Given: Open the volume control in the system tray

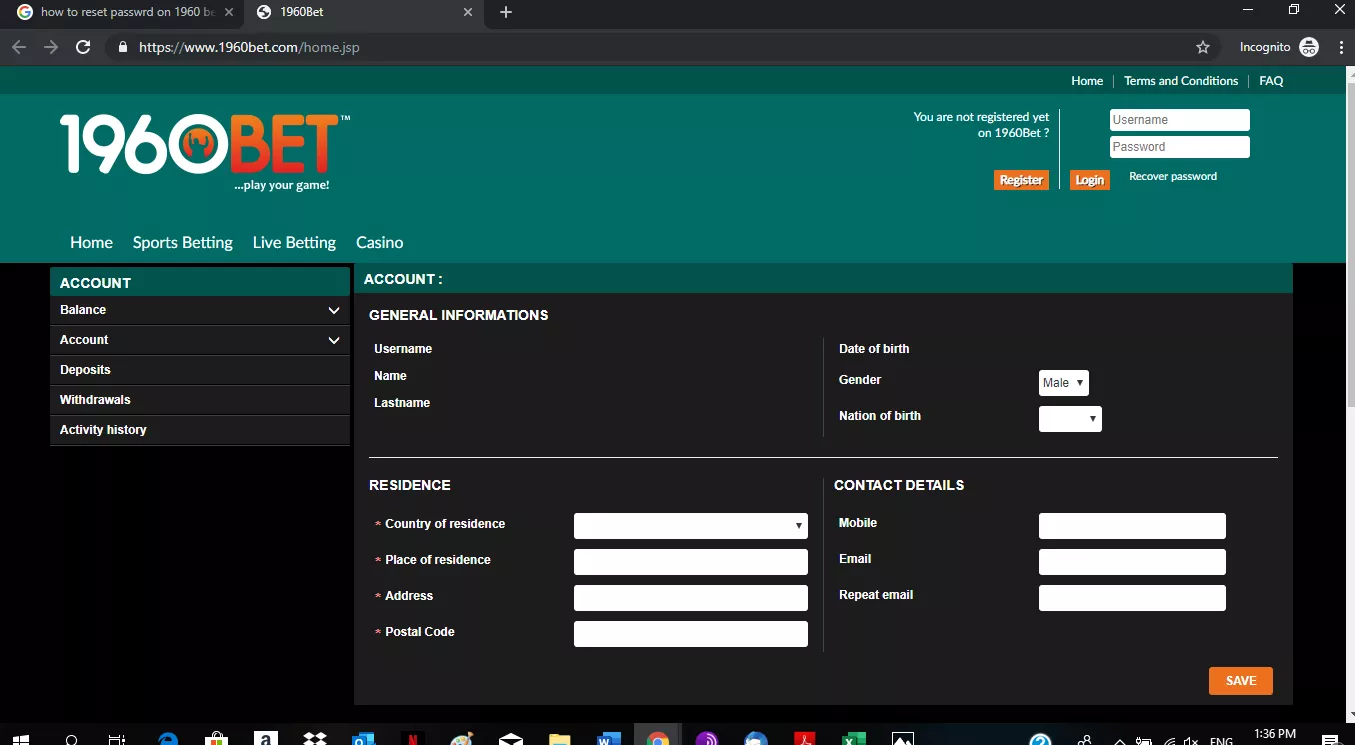Looking at the screenshot, I should [x=1189, y=740].
